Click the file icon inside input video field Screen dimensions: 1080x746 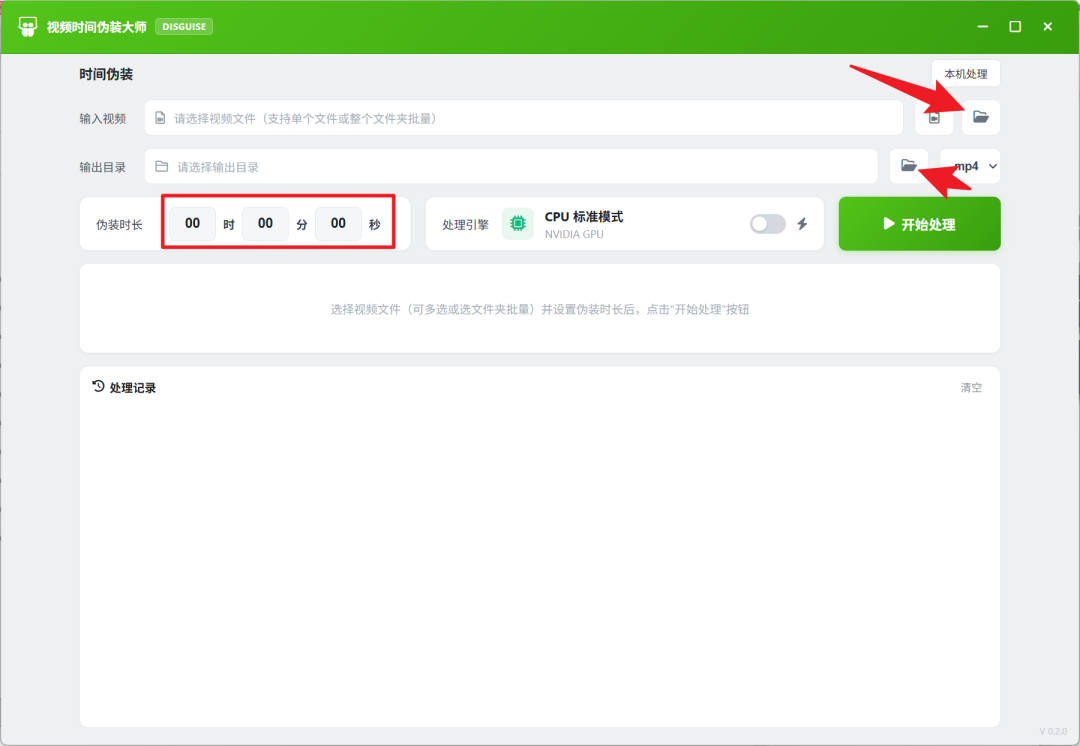pos(160,118)
